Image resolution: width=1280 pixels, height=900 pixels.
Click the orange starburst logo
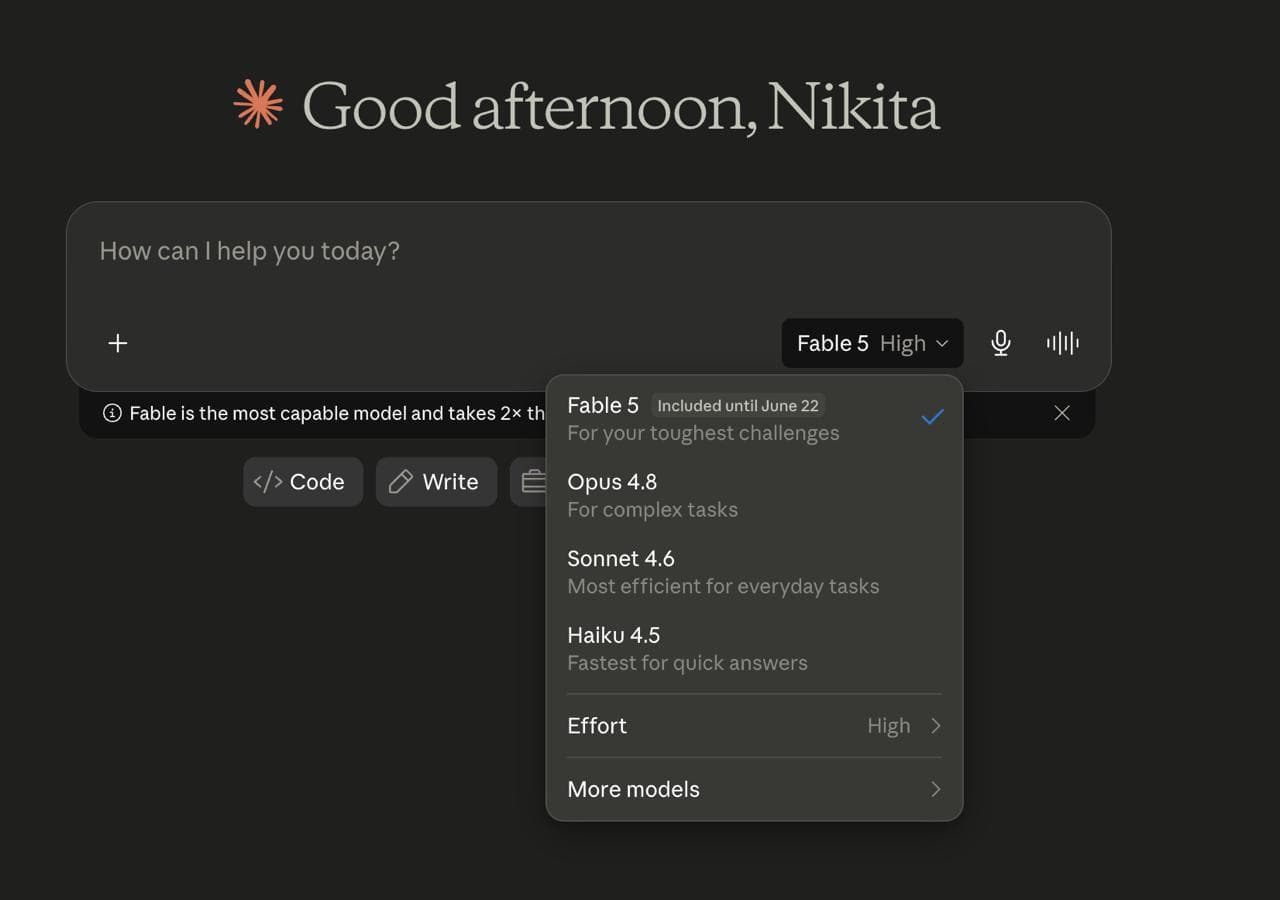coord(258,104)
